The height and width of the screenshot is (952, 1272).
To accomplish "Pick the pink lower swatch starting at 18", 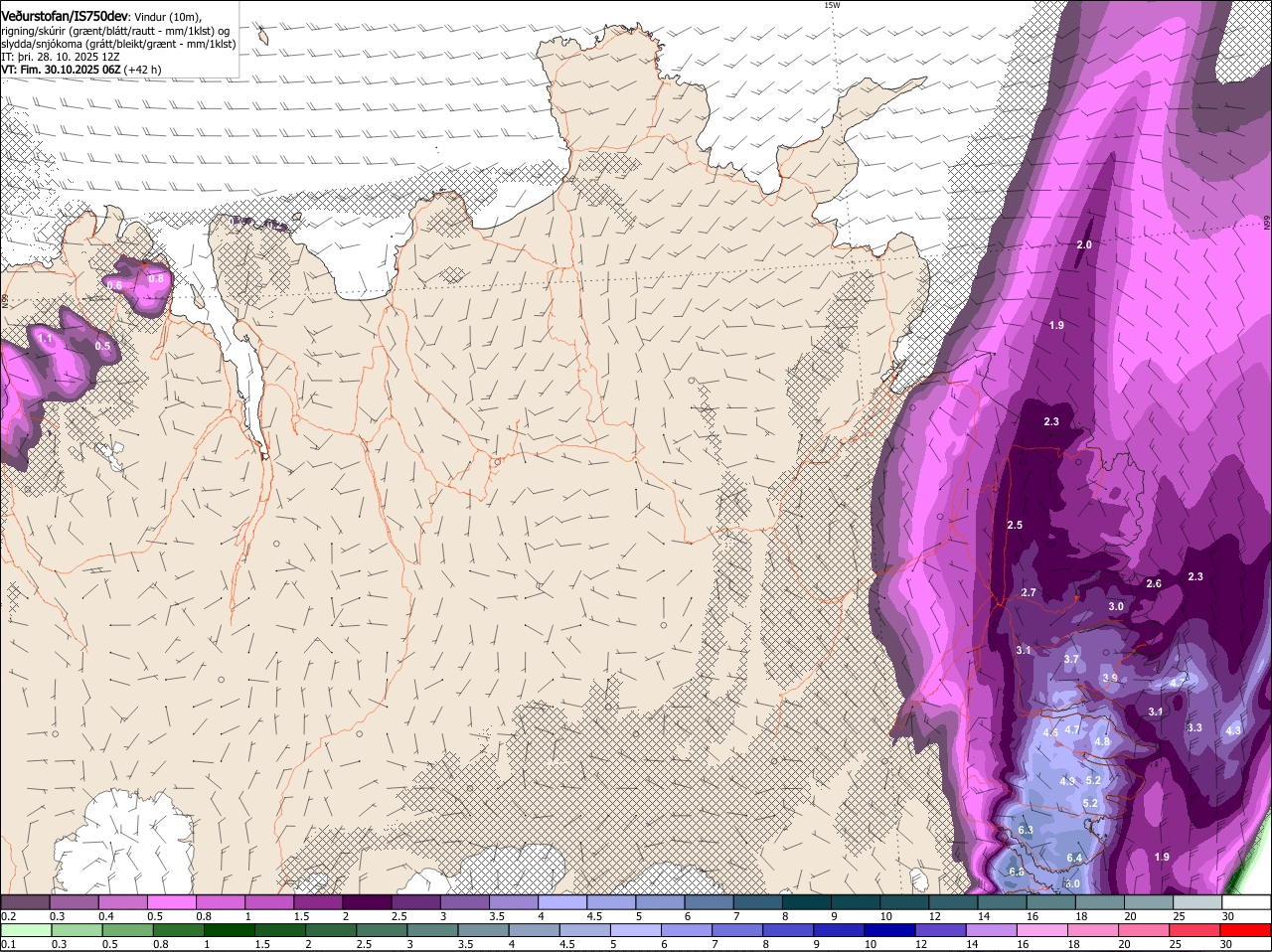I will (x=1094, y=929).
